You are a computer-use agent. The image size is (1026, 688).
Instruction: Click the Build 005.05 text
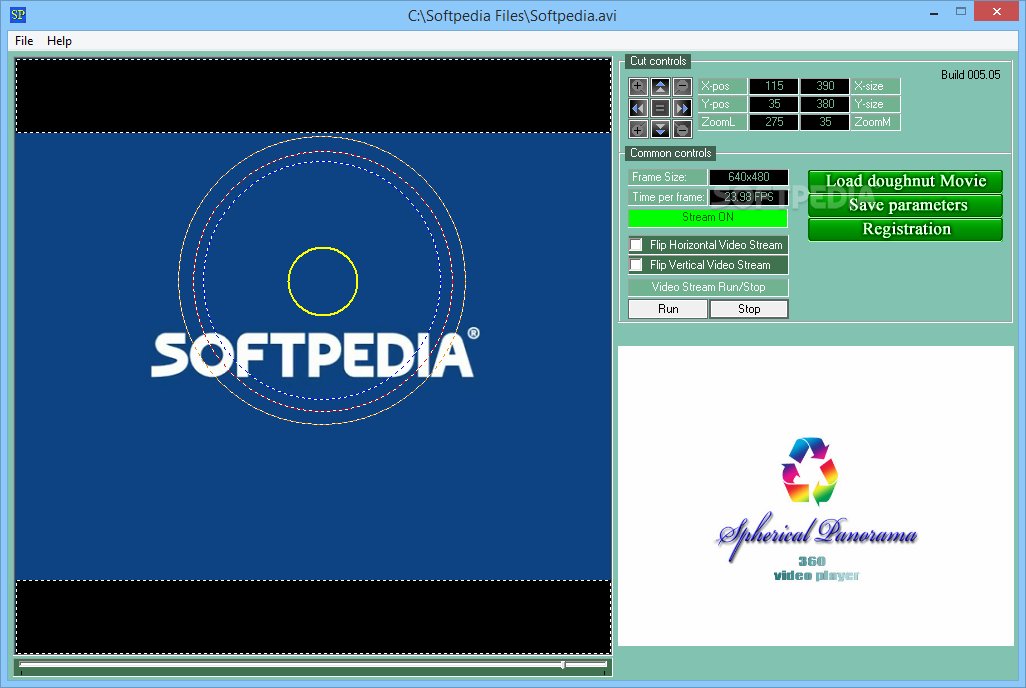970,75
